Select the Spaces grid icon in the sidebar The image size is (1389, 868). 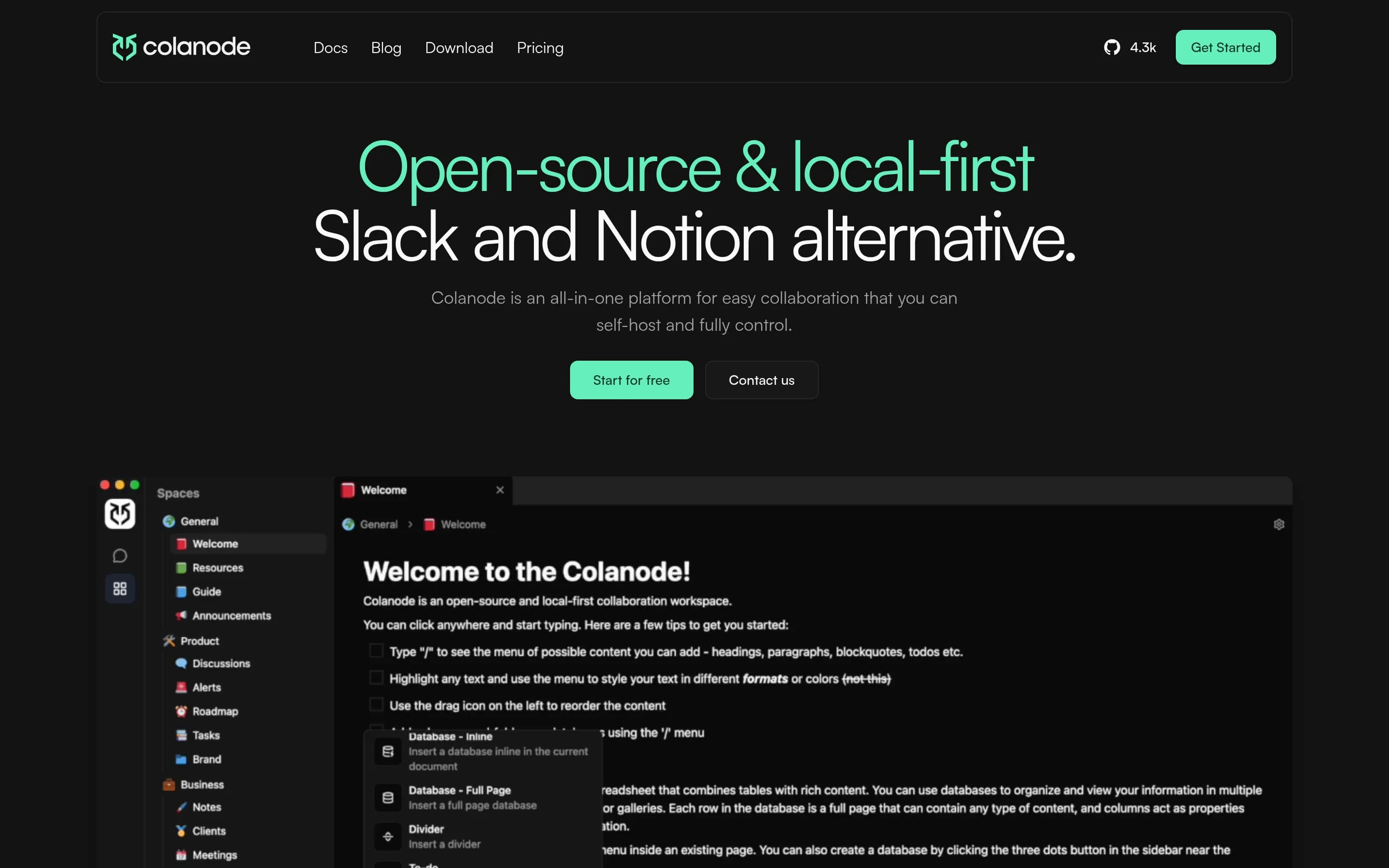(120, 588)
